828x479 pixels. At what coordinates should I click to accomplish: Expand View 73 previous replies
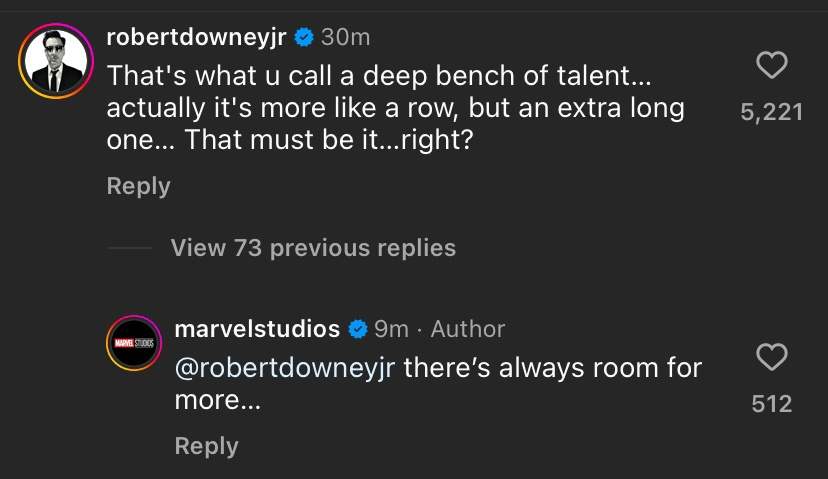[x=313, y=247]
